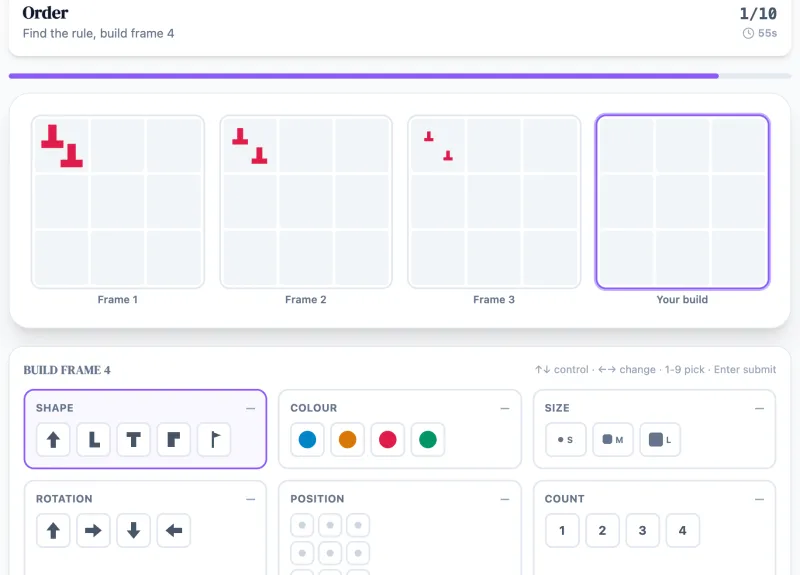This screenshot has height=575, width=800.
Task: Click the SIZE panel label
Action: pyautogui.click(x=557, y=408)
